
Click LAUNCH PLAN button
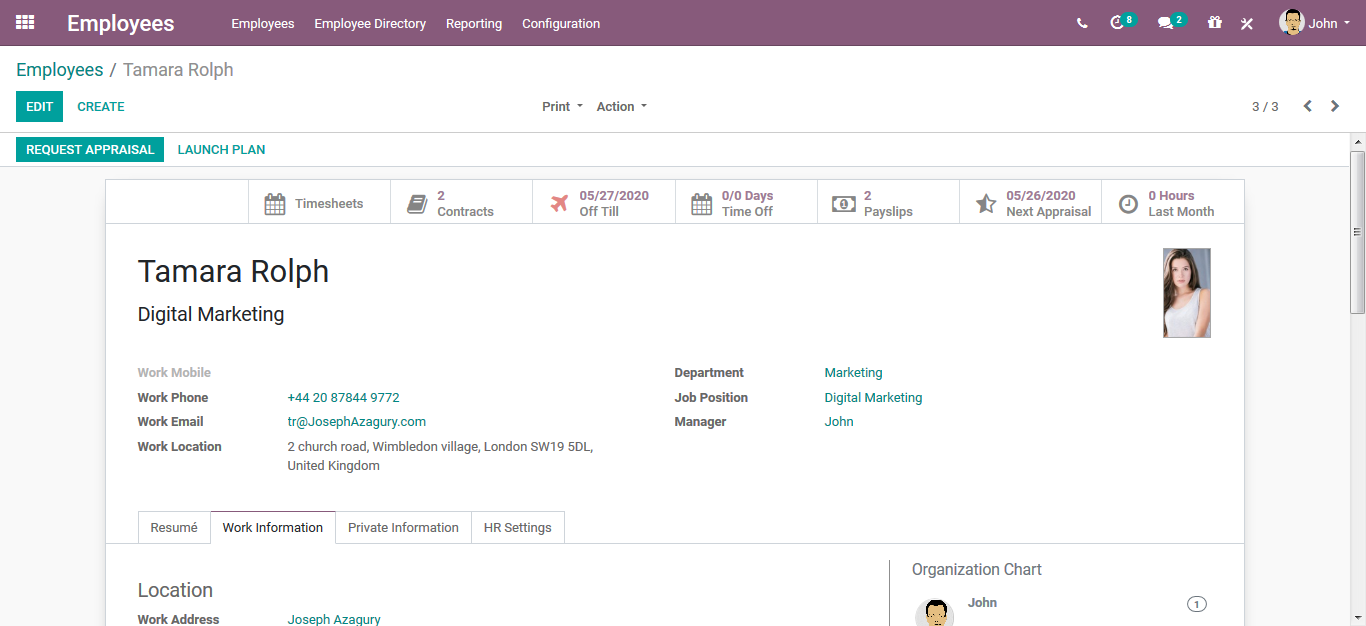[221, 149]
